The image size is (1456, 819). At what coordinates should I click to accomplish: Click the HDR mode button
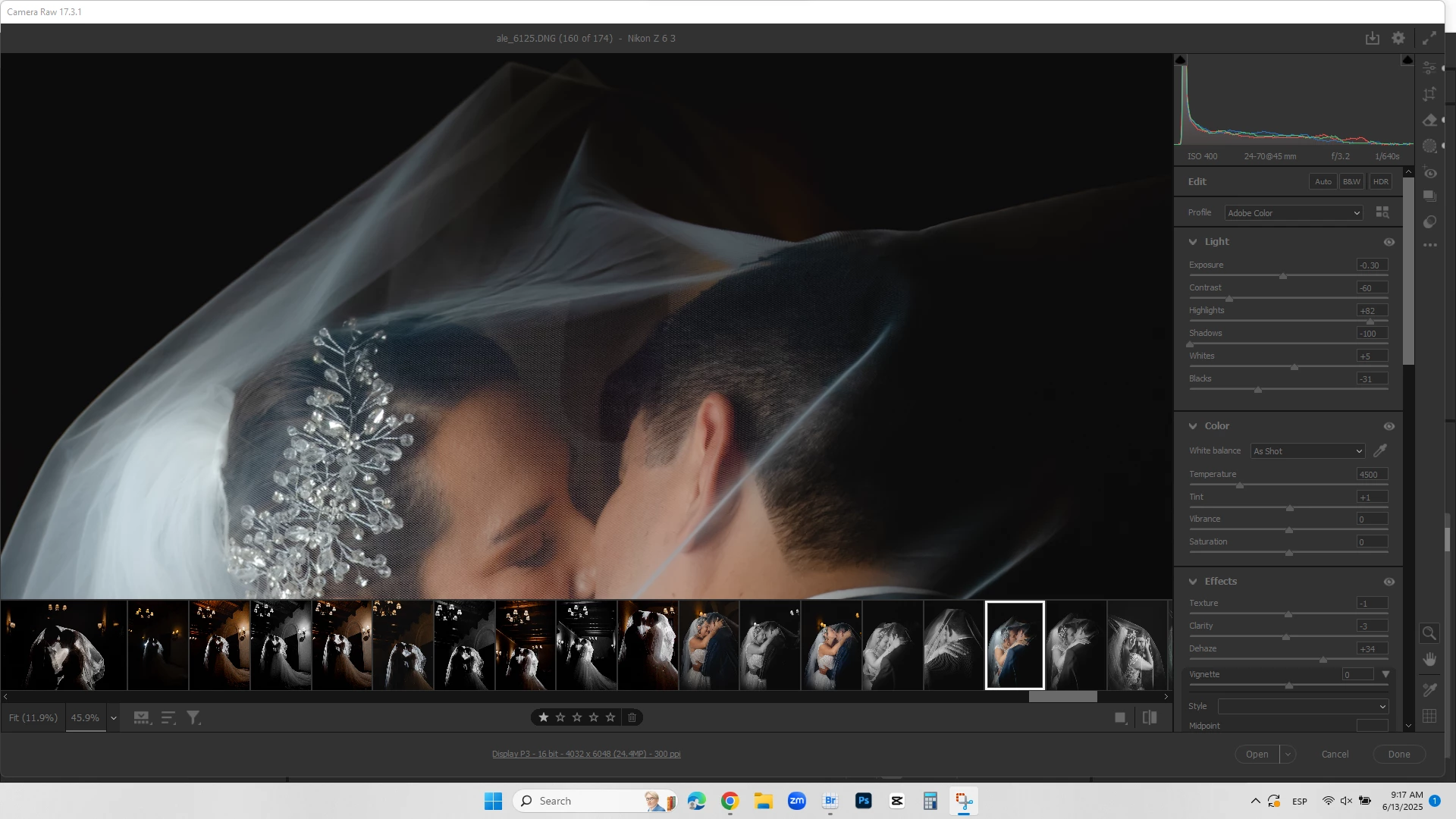click(x=1380, y=182)
